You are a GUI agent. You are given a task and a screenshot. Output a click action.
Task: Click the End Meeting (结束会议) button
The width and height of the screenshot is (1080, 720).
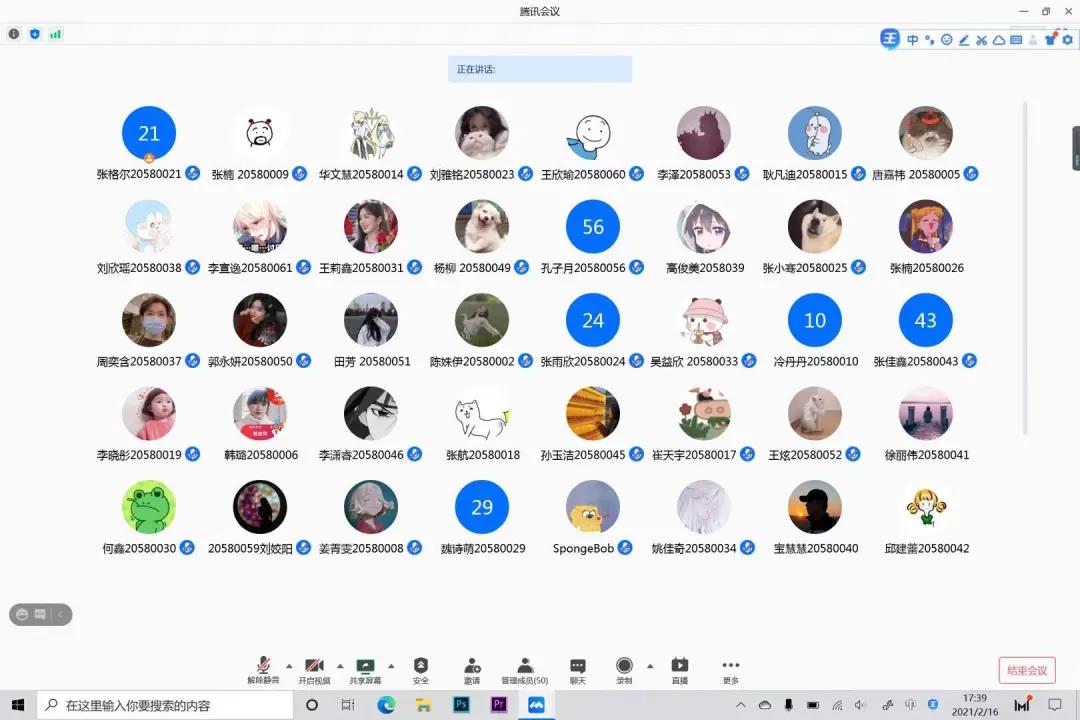coord(1027,670)
